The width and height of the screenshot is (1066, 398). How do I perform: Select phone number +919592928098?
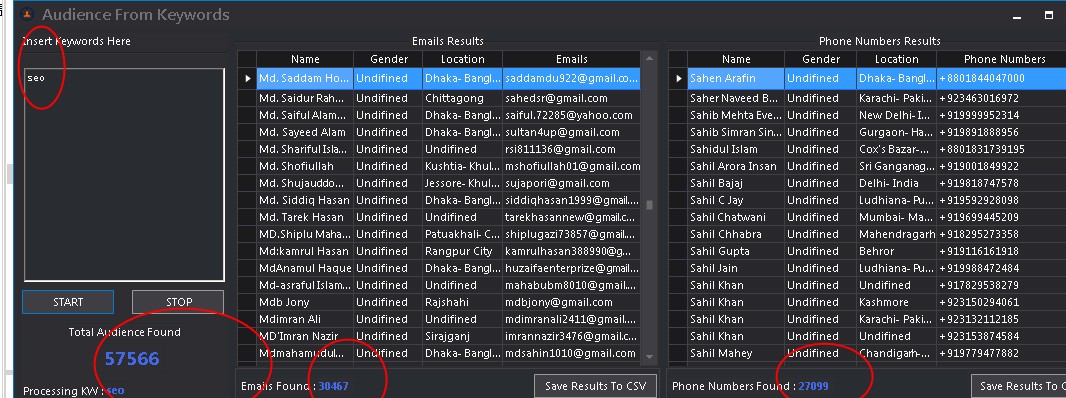(x=1001, y=200)
